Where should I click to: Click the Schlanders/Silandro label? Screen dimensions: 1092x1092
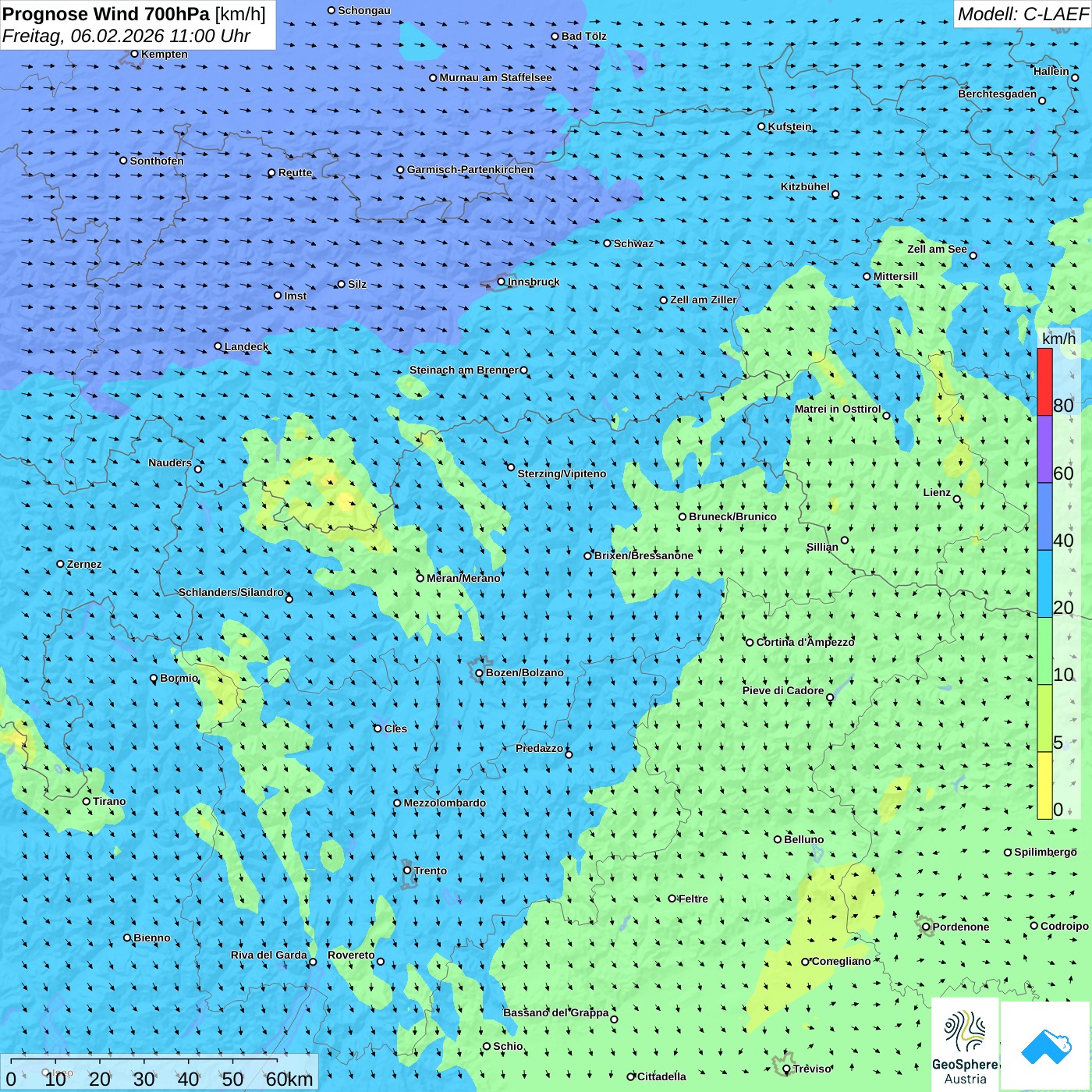[x=231, y=592]
